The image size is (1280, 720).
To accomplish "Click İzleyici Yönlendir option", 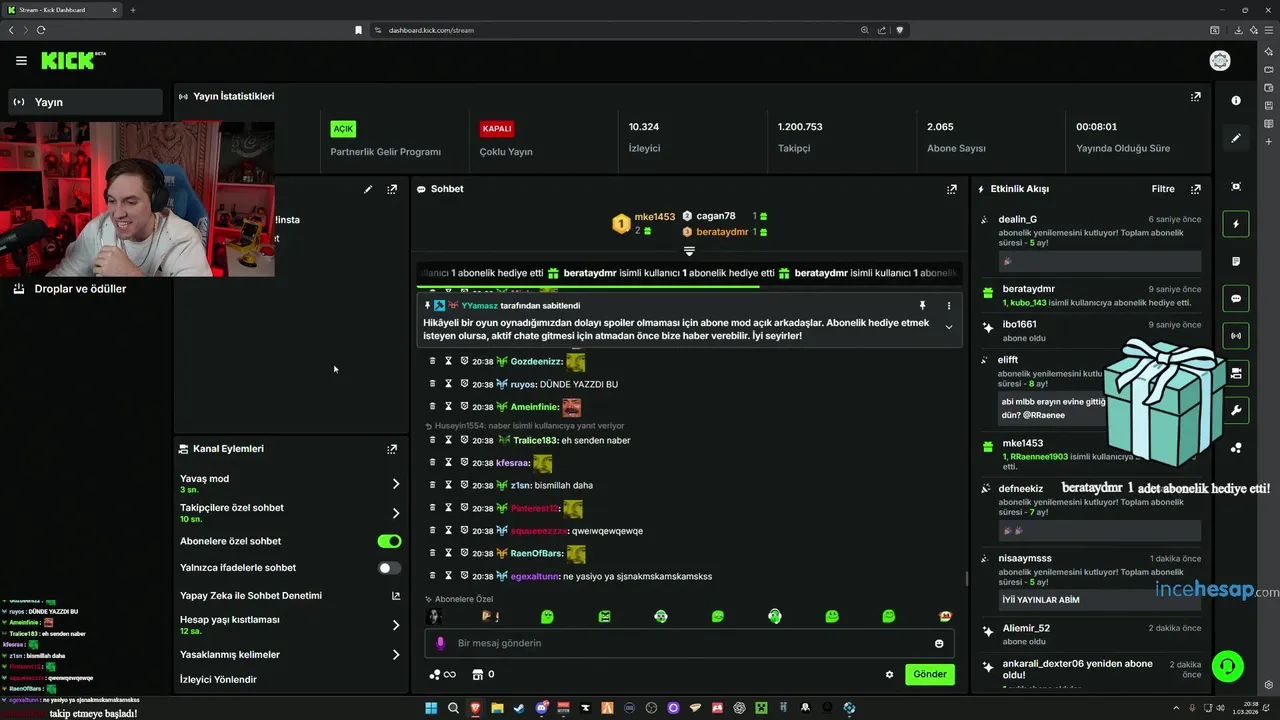I will tap(218, 680).
